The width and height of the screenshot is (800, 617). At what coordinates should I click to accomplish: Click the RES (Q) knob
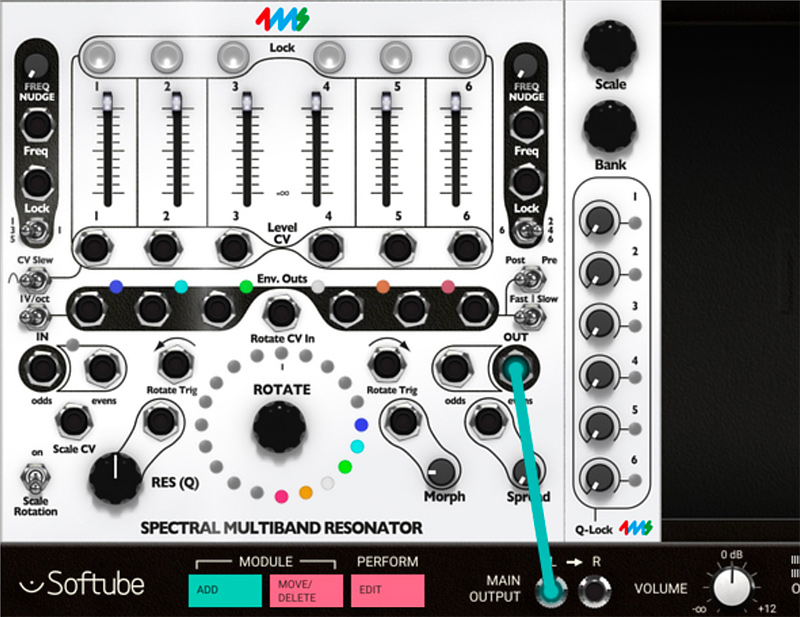[x=116, y=477]
